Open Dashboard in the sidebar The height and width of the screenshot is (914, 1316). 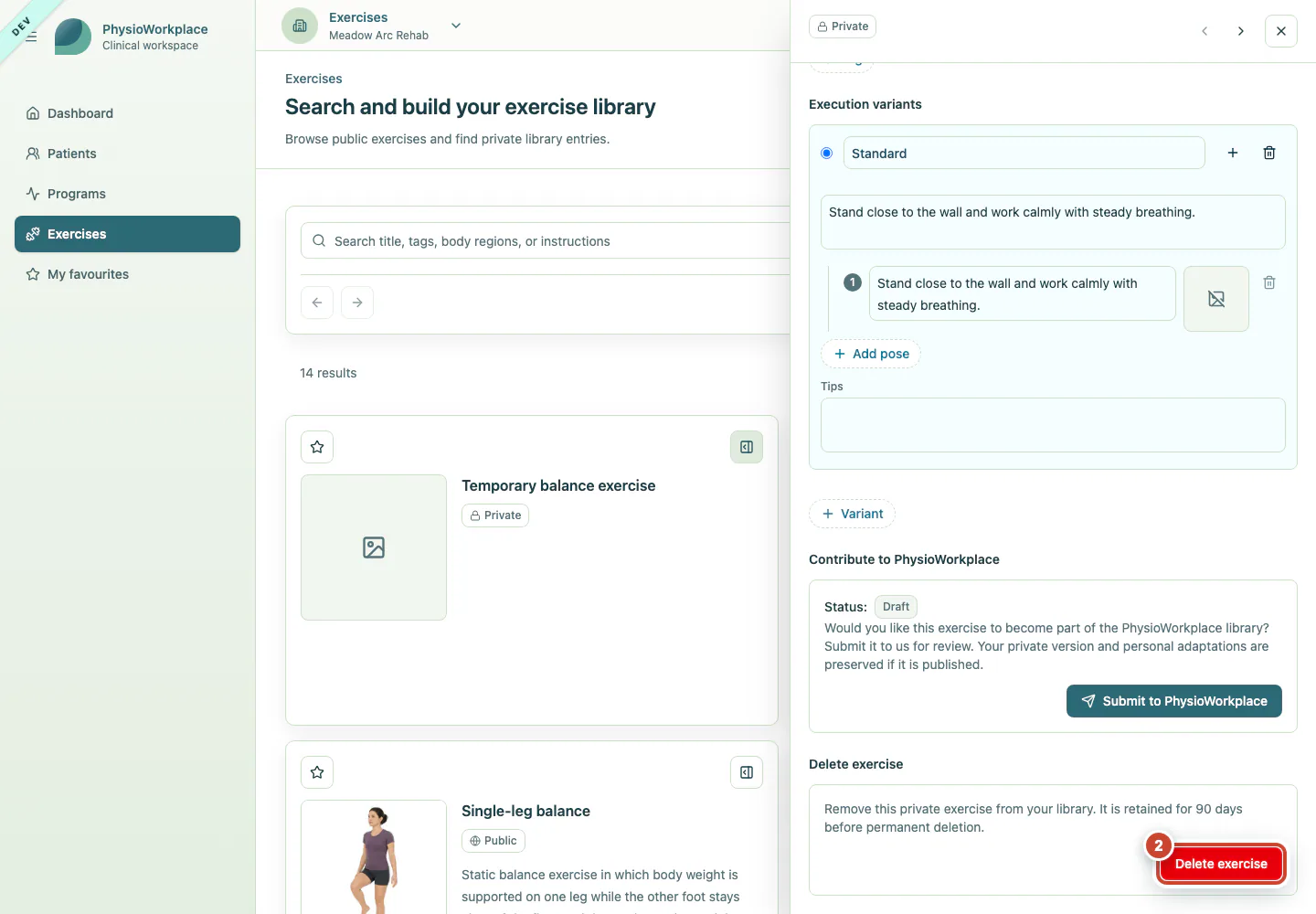click(x=127, y=113)
